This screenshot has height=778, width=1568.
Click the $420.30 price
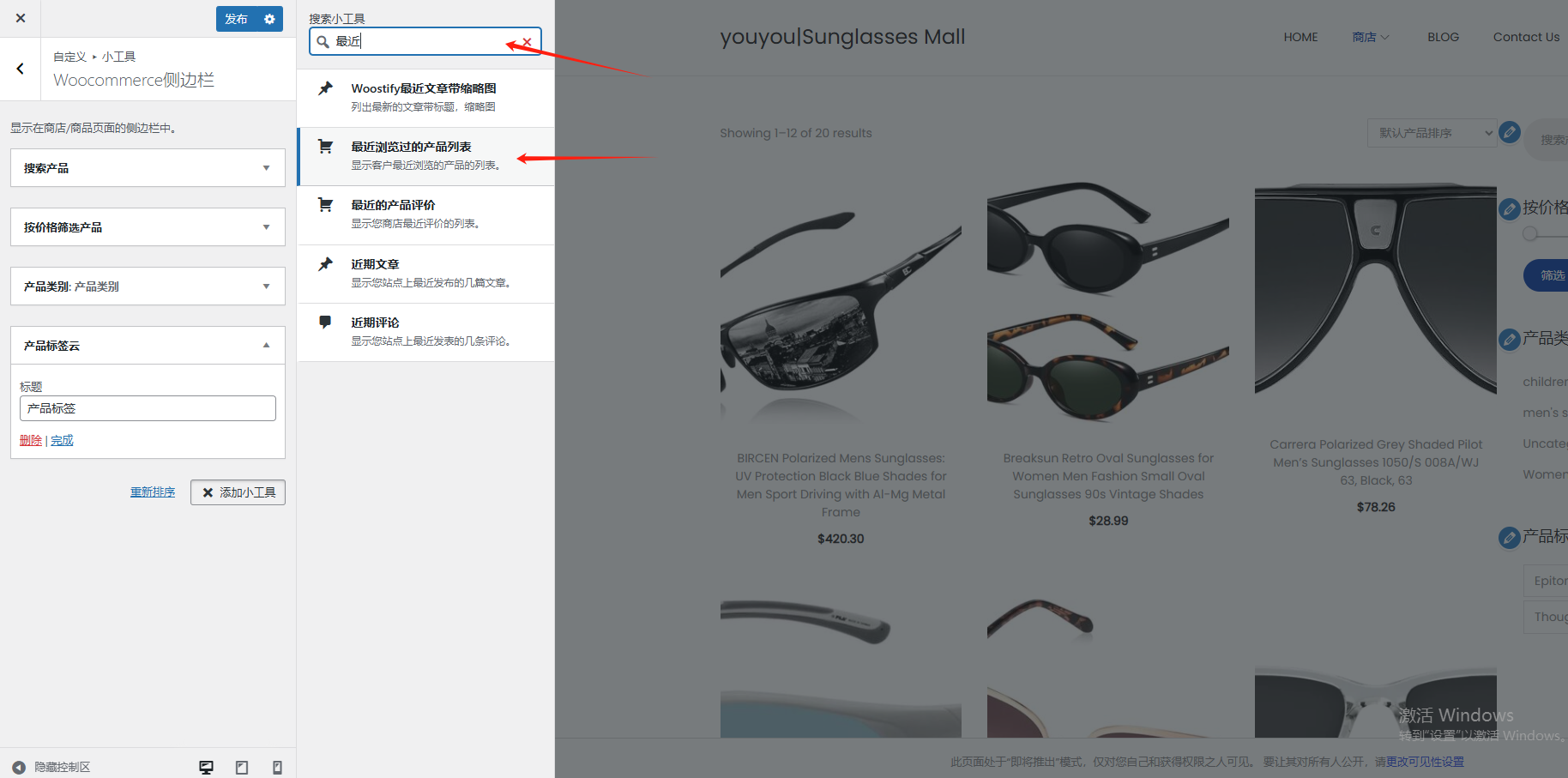(841, 539)
